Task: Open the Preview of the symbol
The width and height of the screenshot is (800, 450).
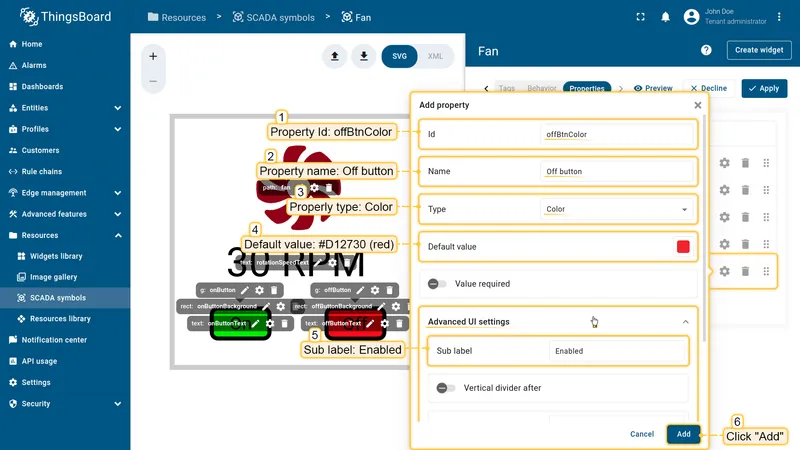Action: [653, 88]
